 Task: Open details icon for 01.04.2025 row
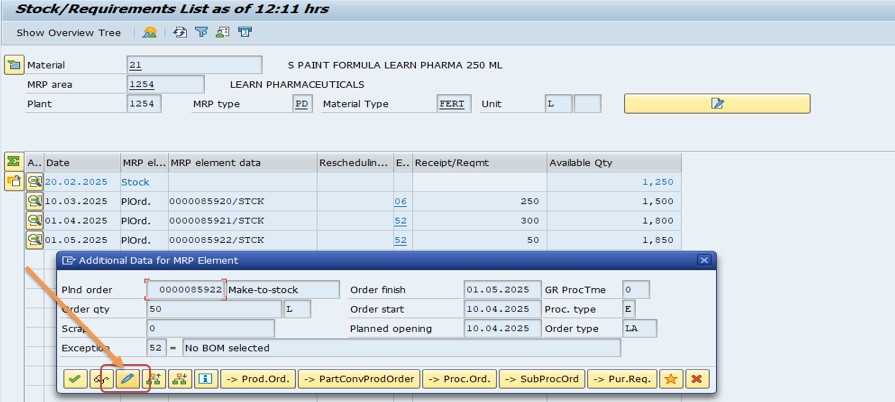click(x=35, y=220)
